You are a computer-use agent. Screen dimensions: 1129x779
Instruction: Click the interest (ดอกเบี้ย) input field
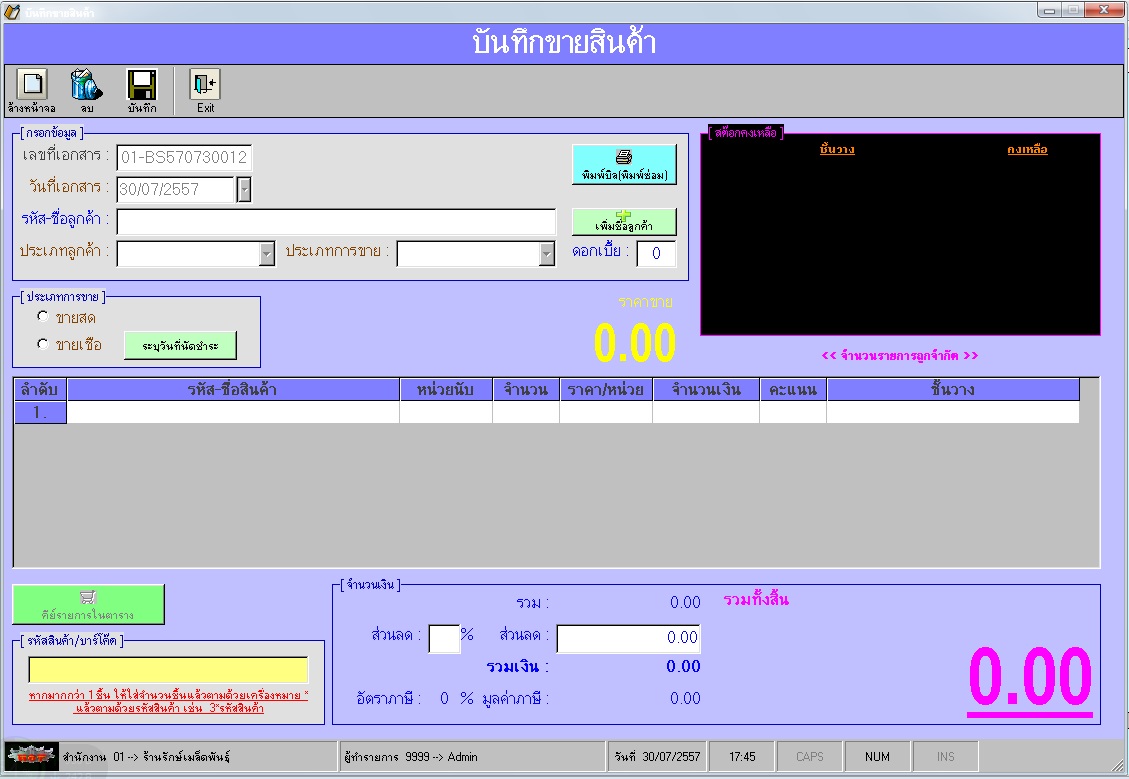click(656, 253)
